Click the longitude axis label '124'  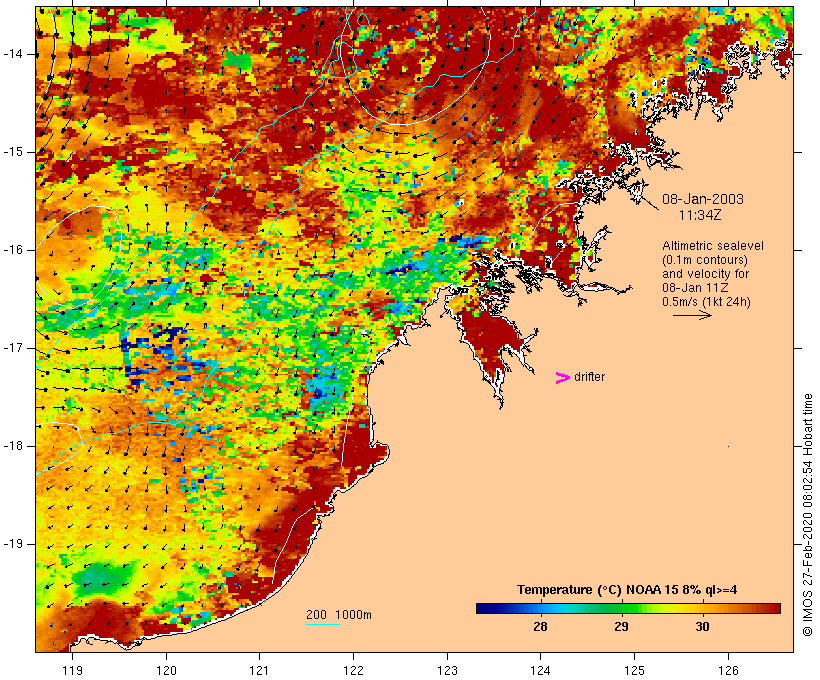[540, 671]
